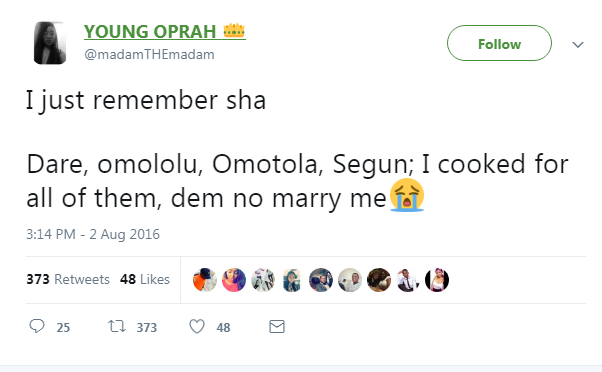The width and height of the screenshot is (602, 372).
Task: View the tweet author's profile picture
Action: click(x=50, y=43)
